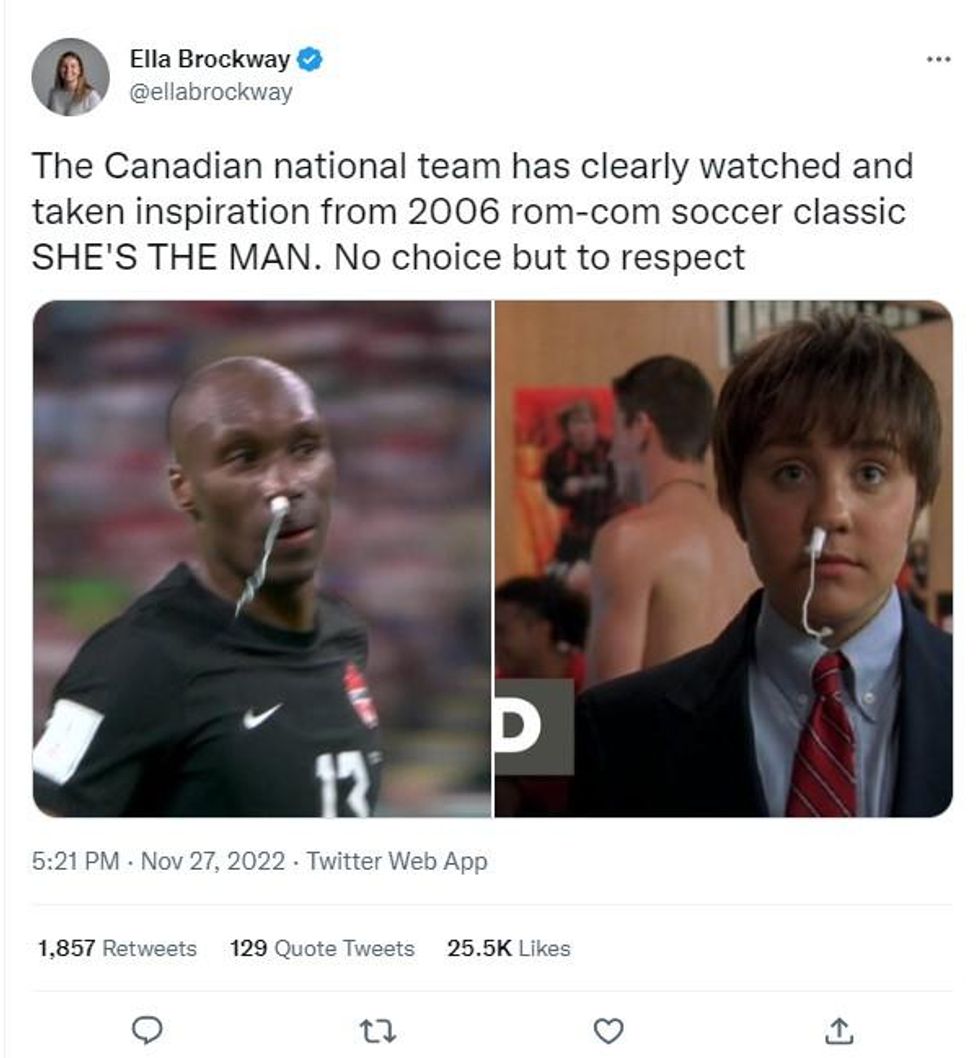Image resolution: width=980 pixels, height=1058 pixels.
Task: View the 129 Quote Tweets list
Action: point(322,948)
